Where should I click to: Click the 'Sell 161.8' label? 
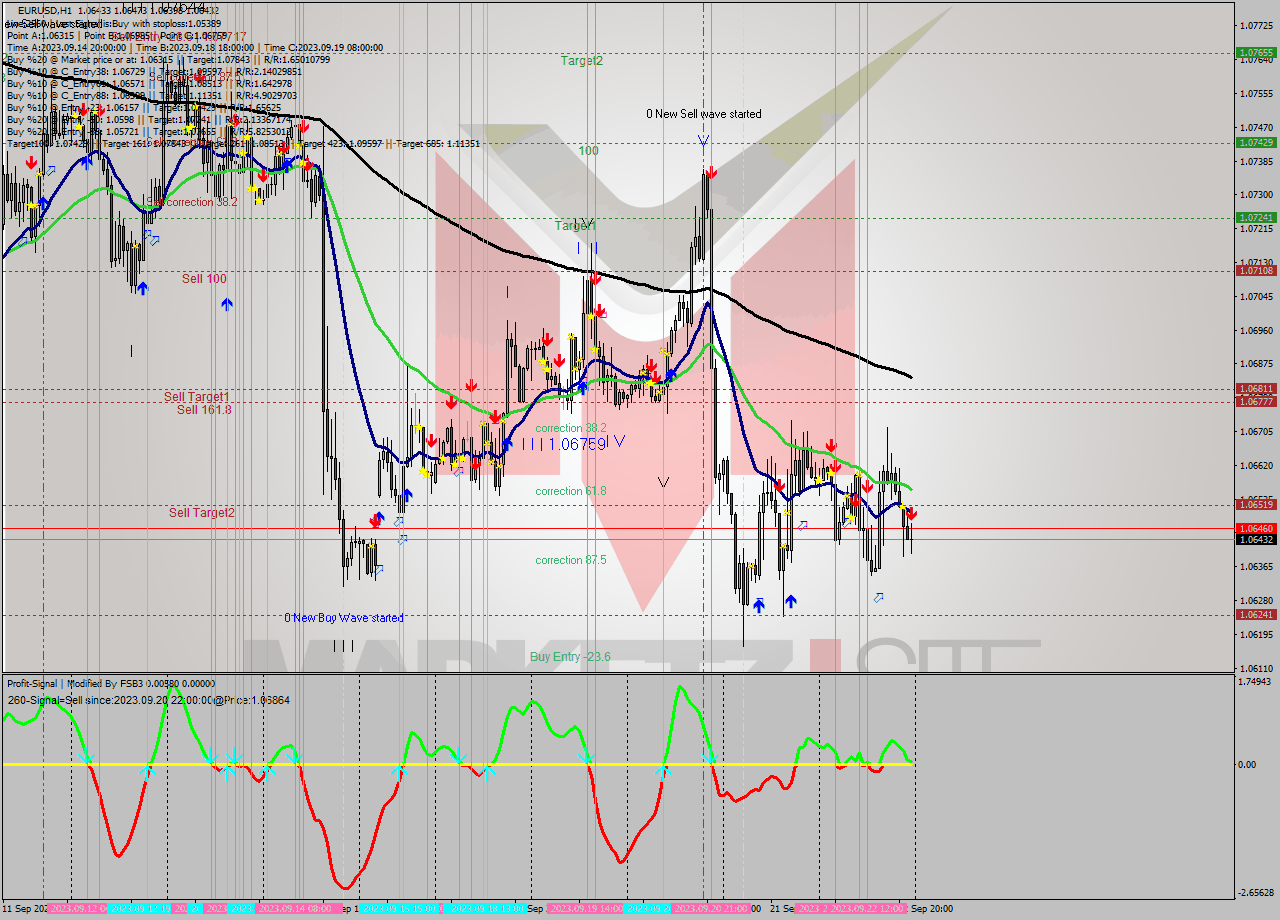click(x=204, y=409)
